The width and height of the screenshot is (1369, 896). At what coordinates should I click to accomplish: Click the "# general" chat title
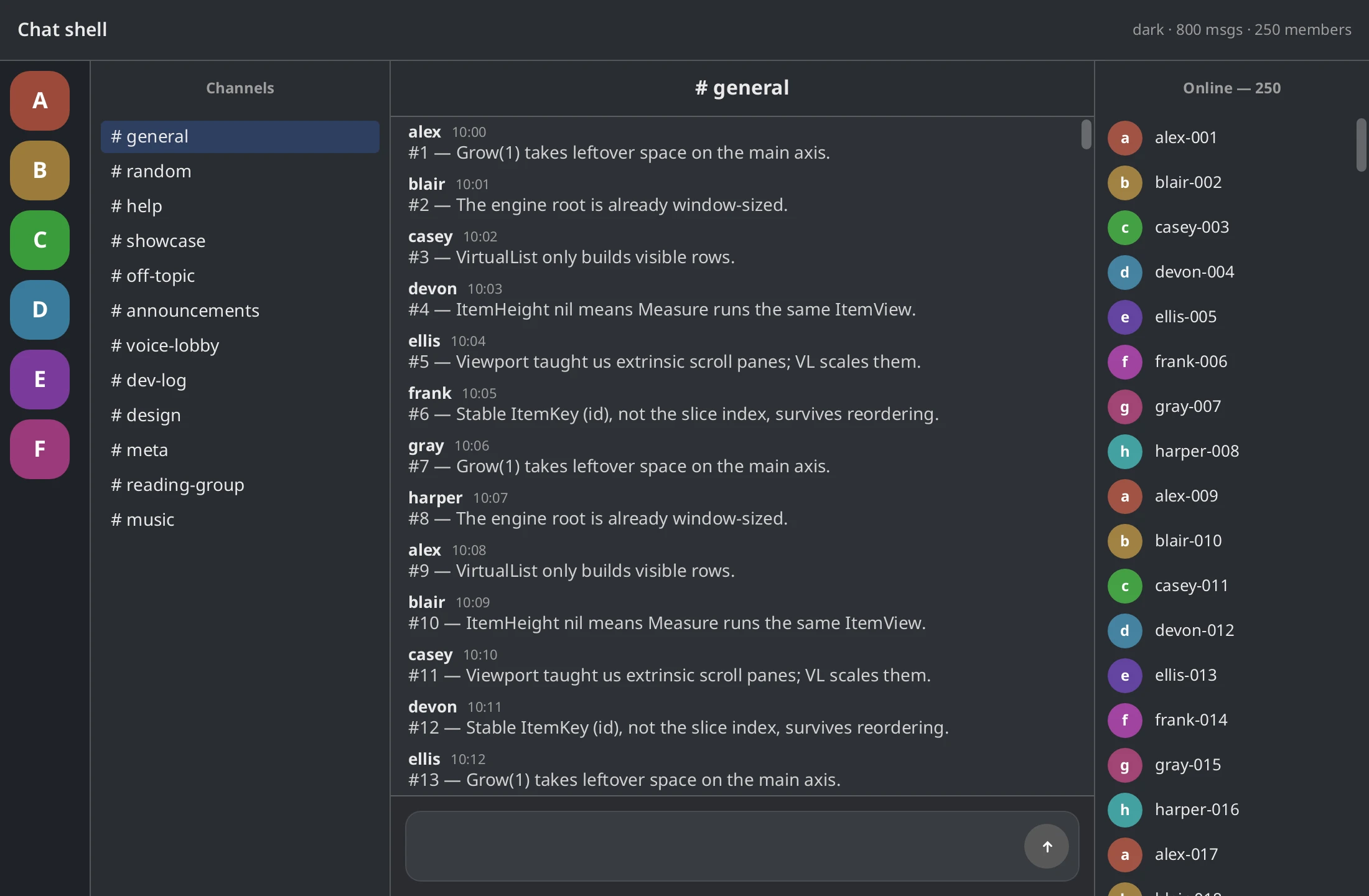[x=742, y=88]
